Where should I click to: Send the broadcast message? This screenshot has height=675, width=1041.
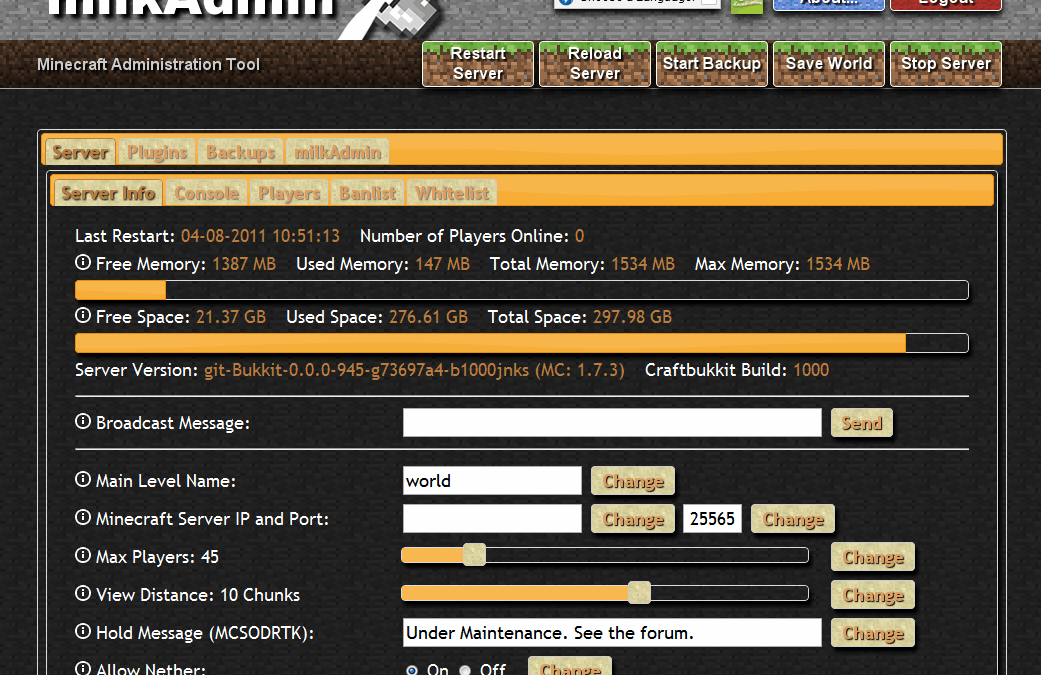[x=862, y=423]
